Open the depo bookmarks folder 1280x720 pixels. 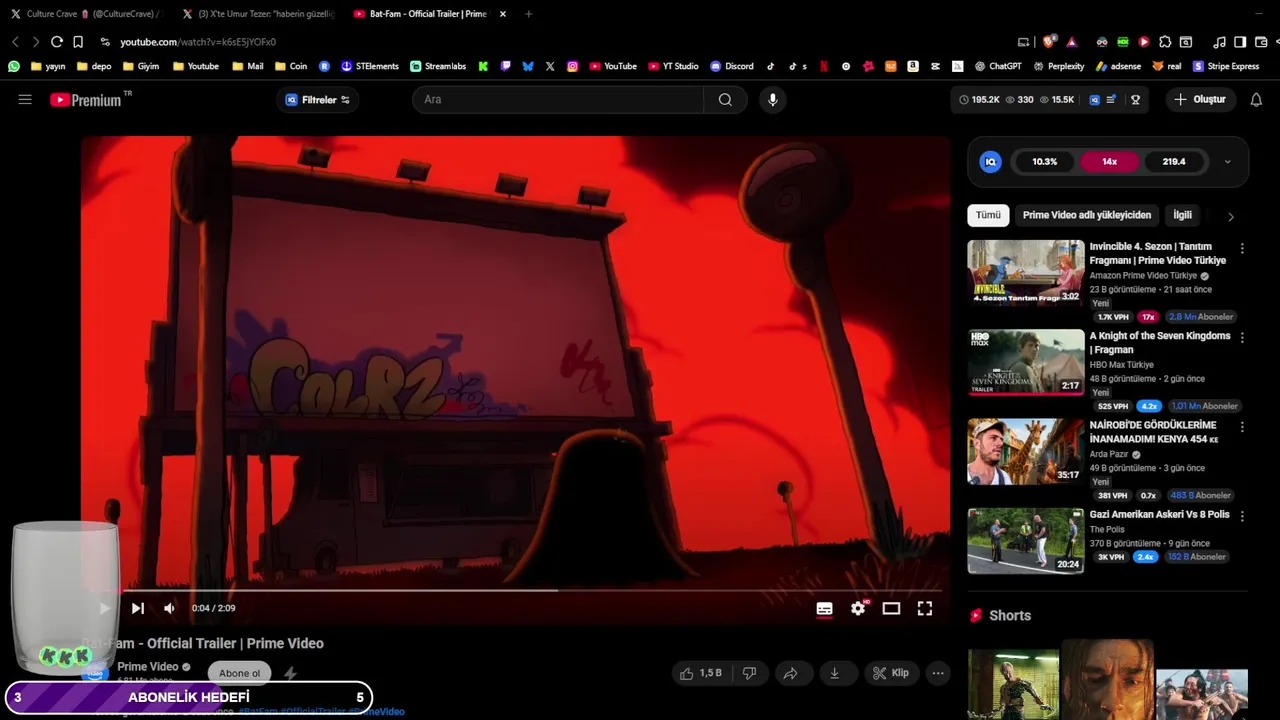(93, 66)
